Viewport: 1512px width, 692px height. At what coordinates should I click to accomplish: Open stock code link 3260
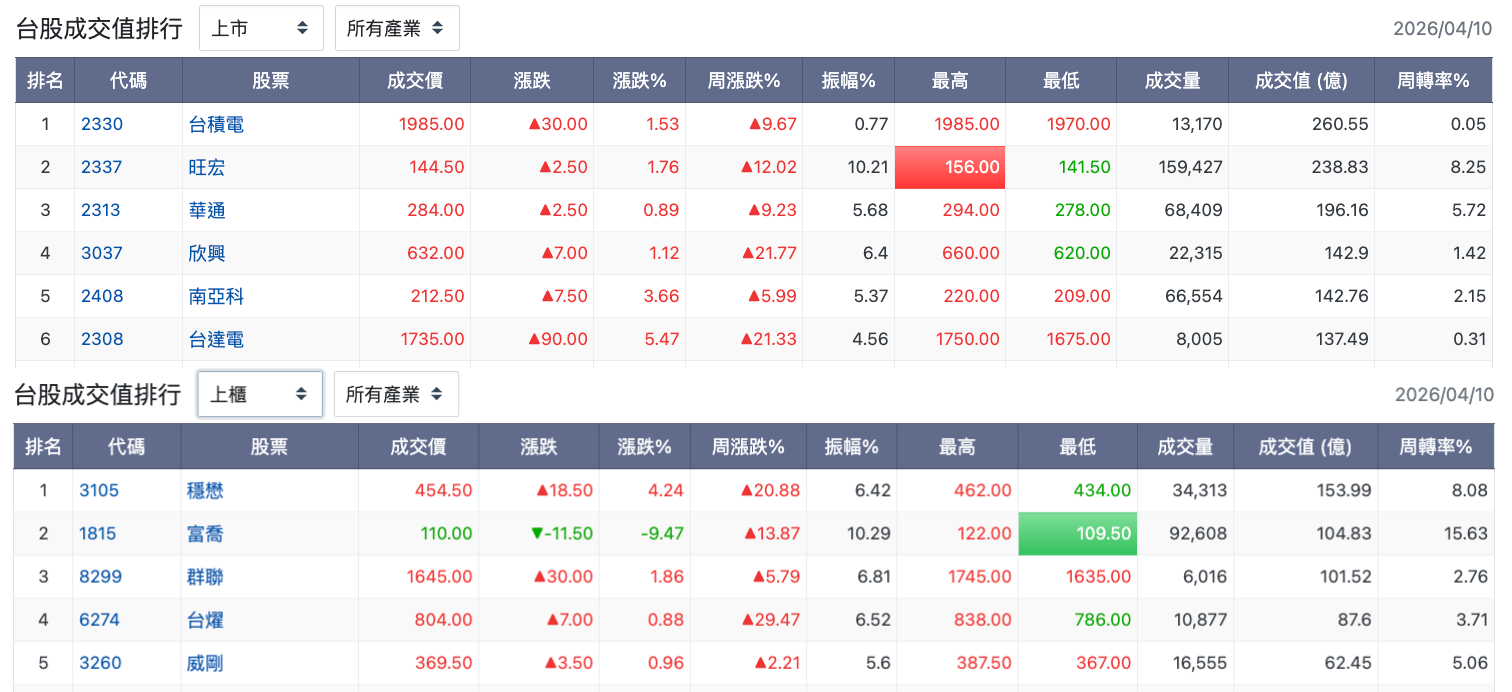pyautogui.click(x=100, y=662)
